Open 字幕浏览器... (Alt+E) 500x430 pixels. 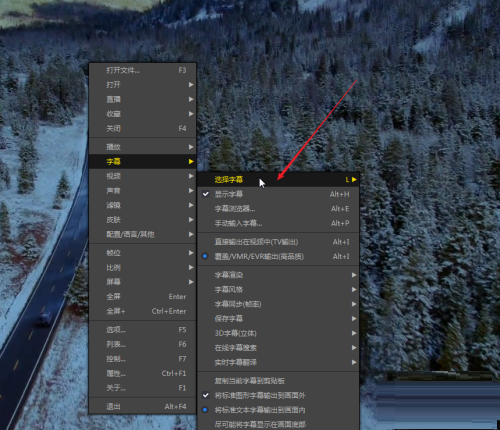tap(279, 209)
